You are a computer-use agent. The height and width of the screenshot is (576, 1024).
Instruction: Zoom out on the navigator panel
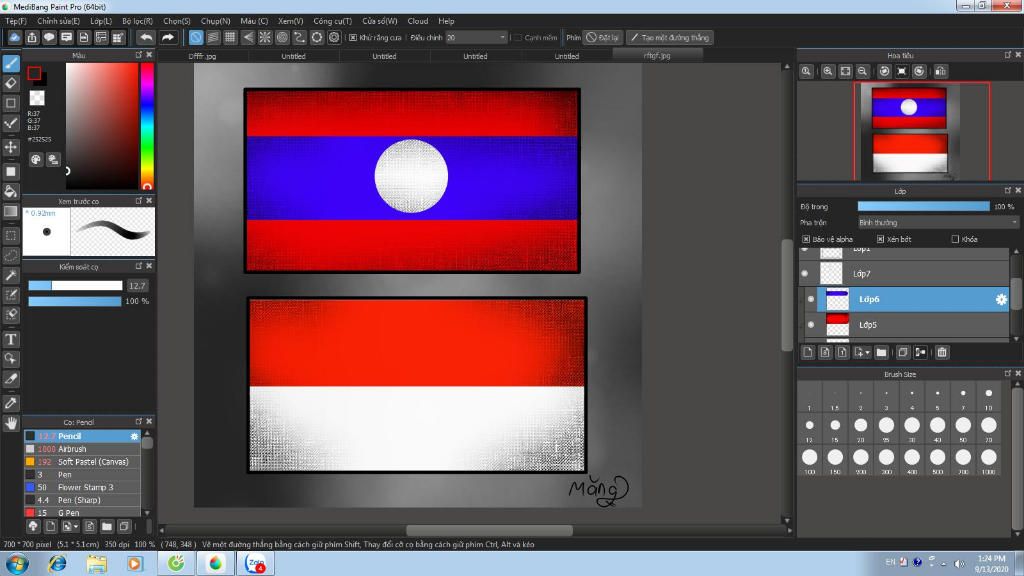[862, 71]
